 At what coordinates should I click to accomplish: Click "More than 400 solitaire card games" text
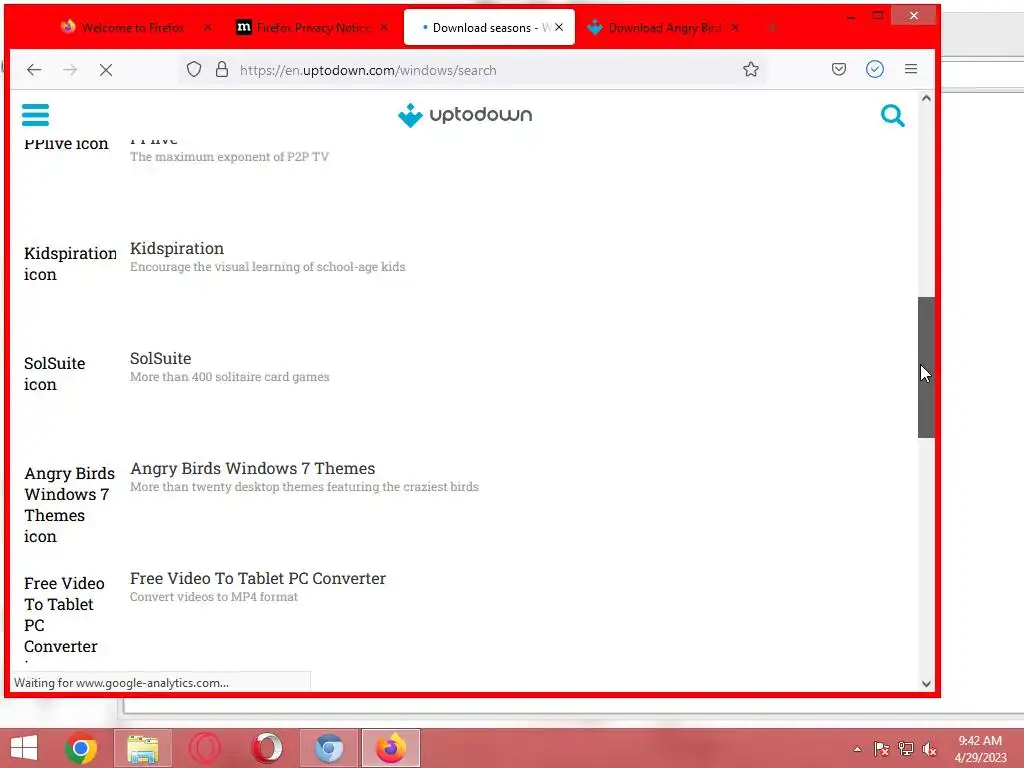[x=230, y=377]
